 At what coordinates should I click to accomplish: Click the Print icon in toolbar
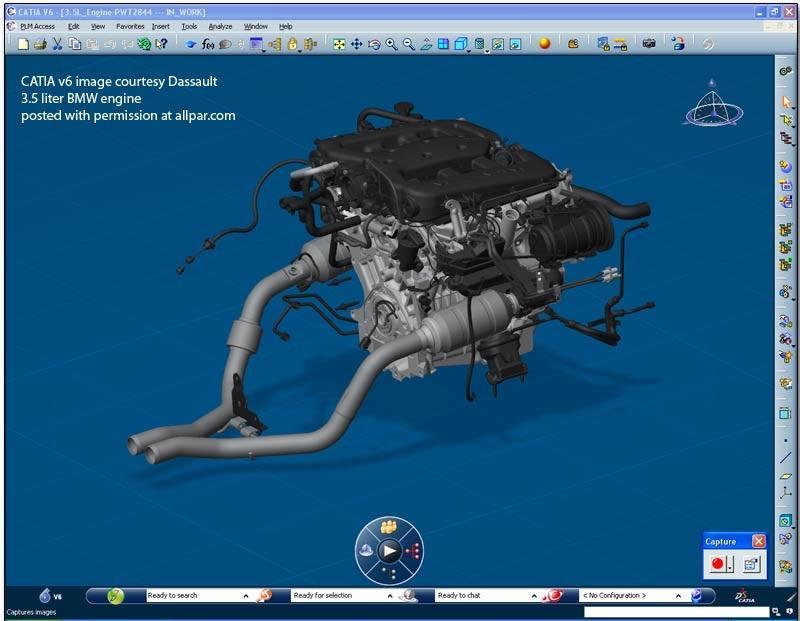(40, 44)
